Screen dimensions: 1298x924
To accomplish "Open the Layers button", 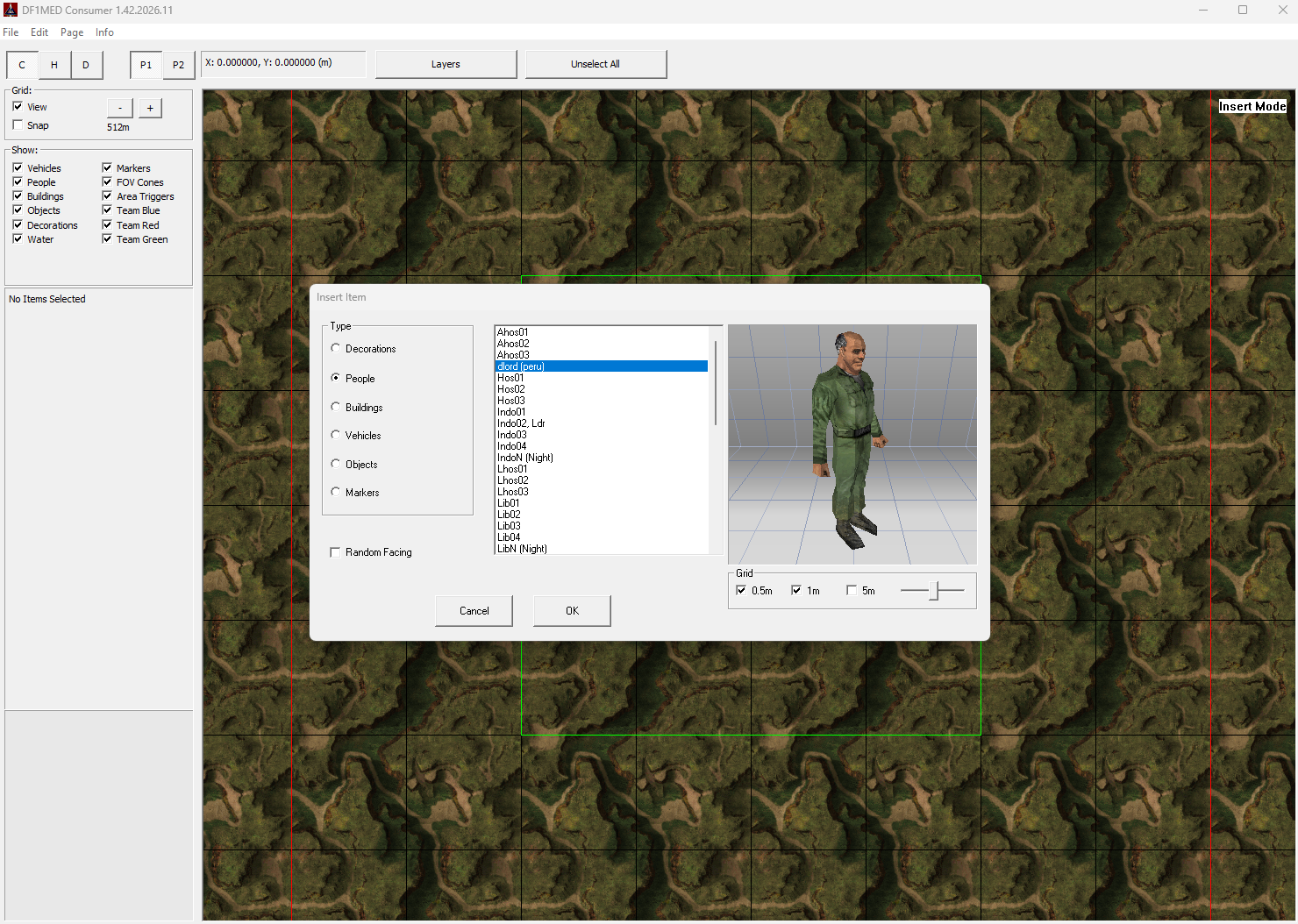I will [x=446, y=64].
